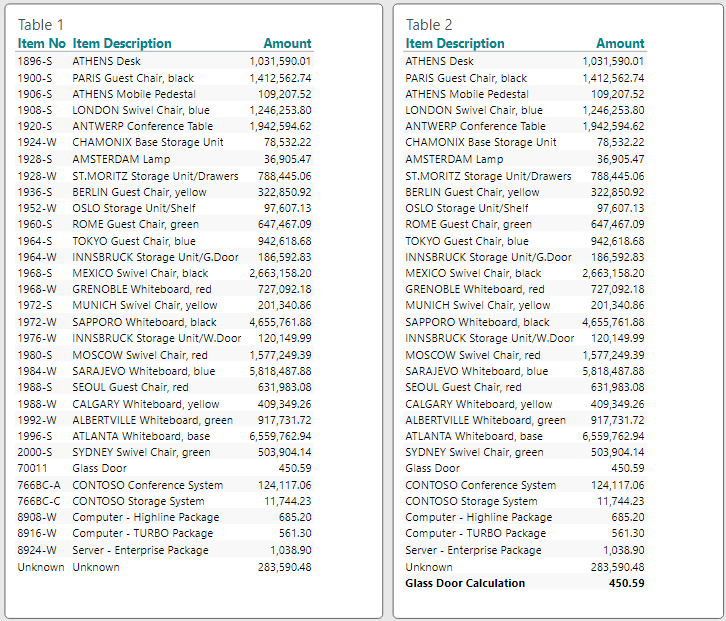Click ATHENS Desk in Table 2

[x=439, y=61]
